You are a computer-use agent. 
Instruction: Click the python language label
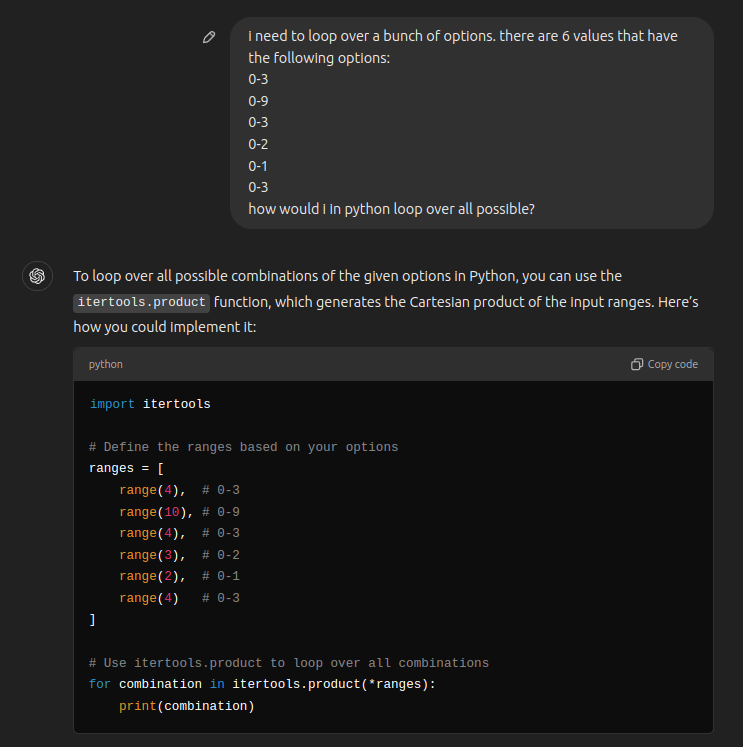tap(105, 364)
